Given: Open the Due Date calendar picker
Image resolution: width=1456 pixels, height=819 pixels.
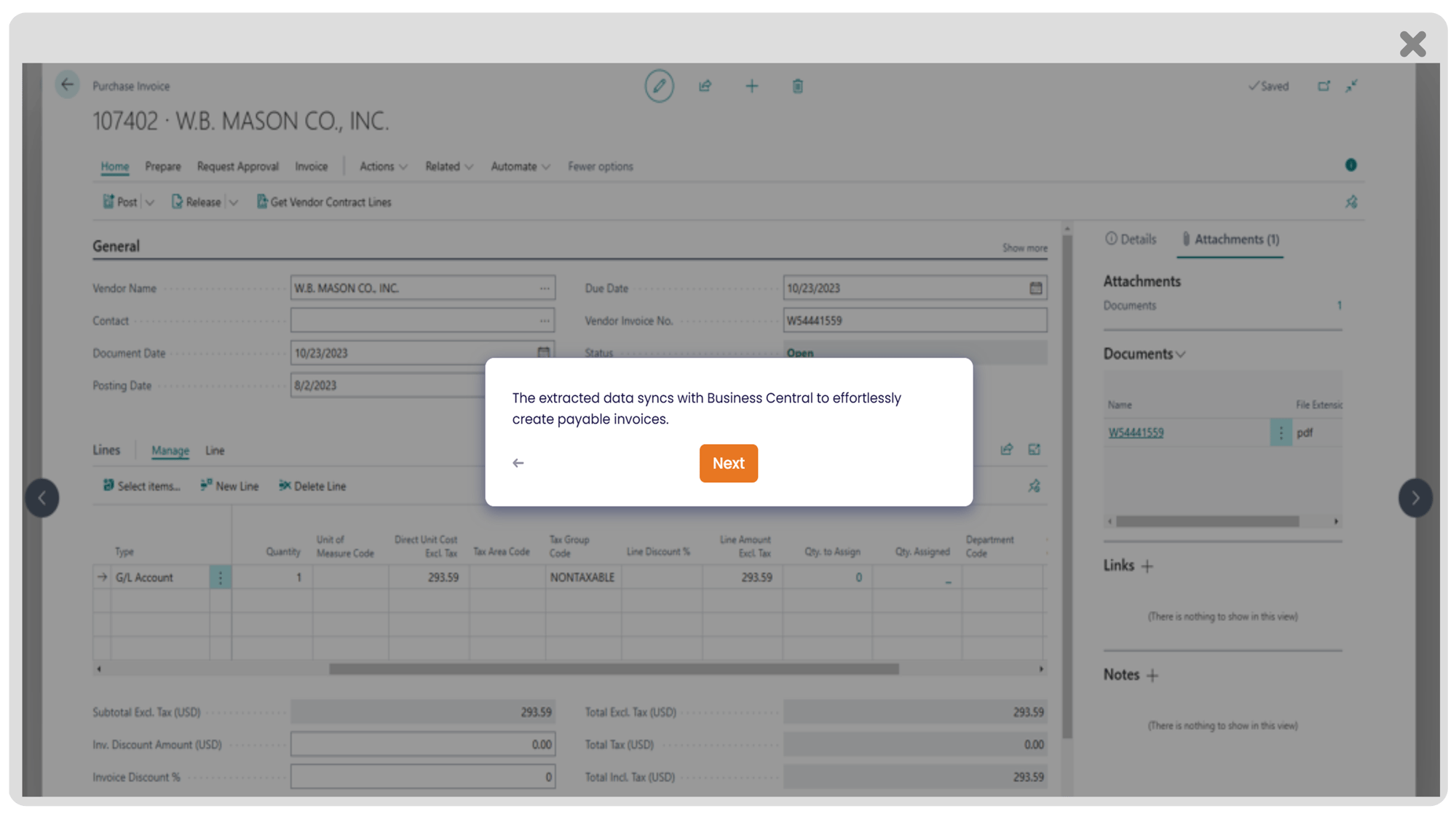Looking at the screenshot, I should (x=1035, y=288).
